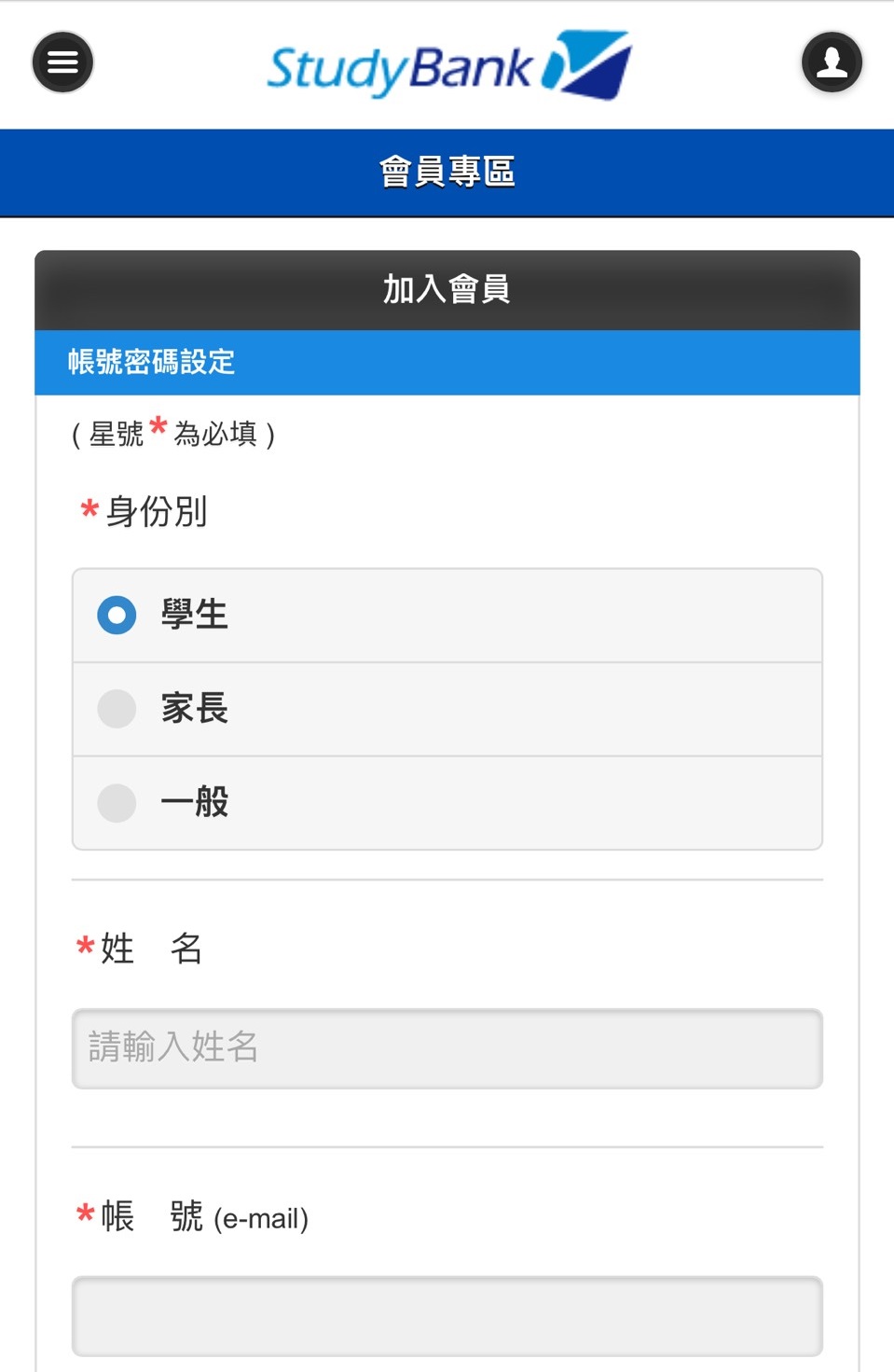This screenshot has height=1372, width=894.
Task: Click the 家長 option label
Action: 194,708
